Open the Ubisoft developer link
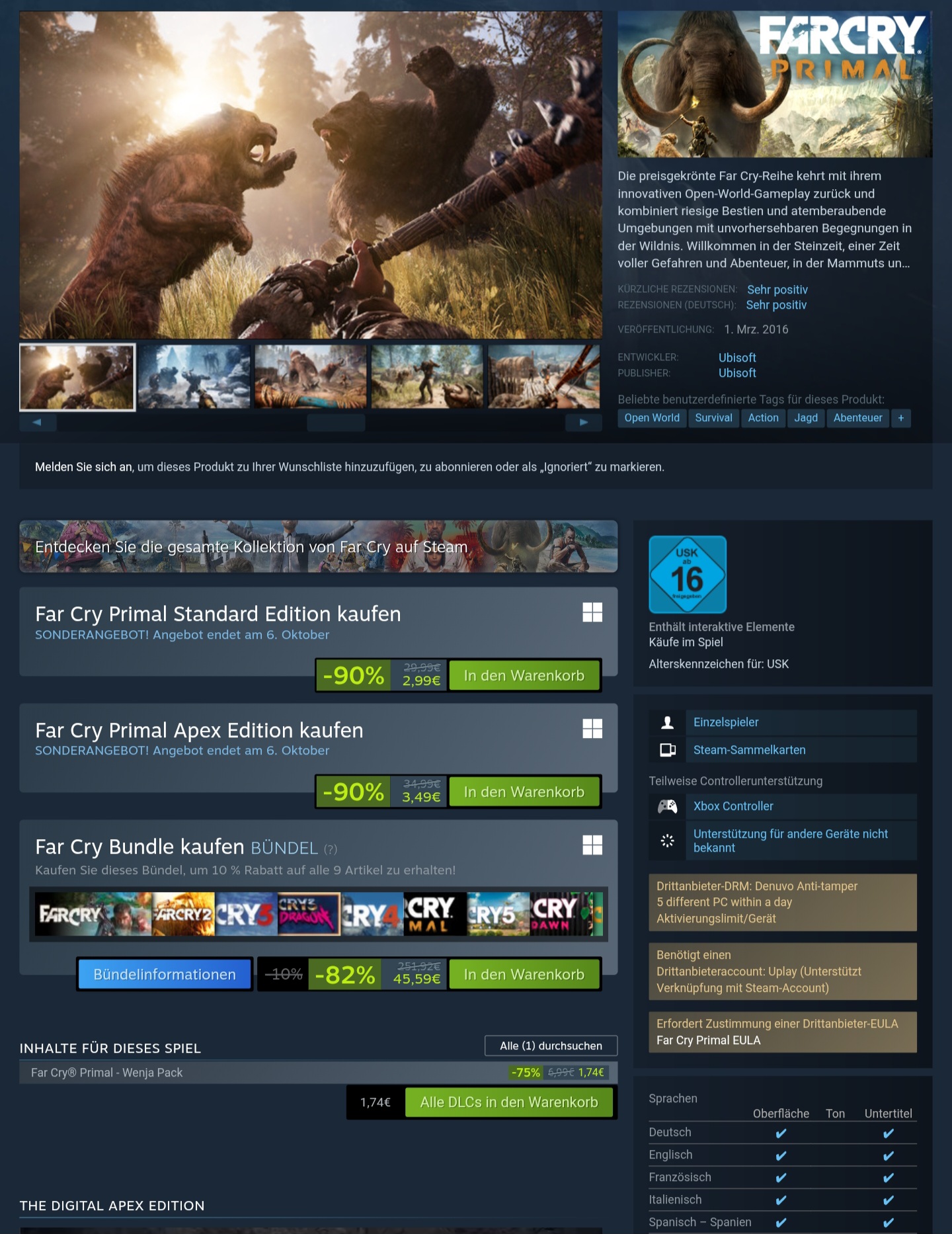Viewport: 952px width, 1234px height. (737, 358)
